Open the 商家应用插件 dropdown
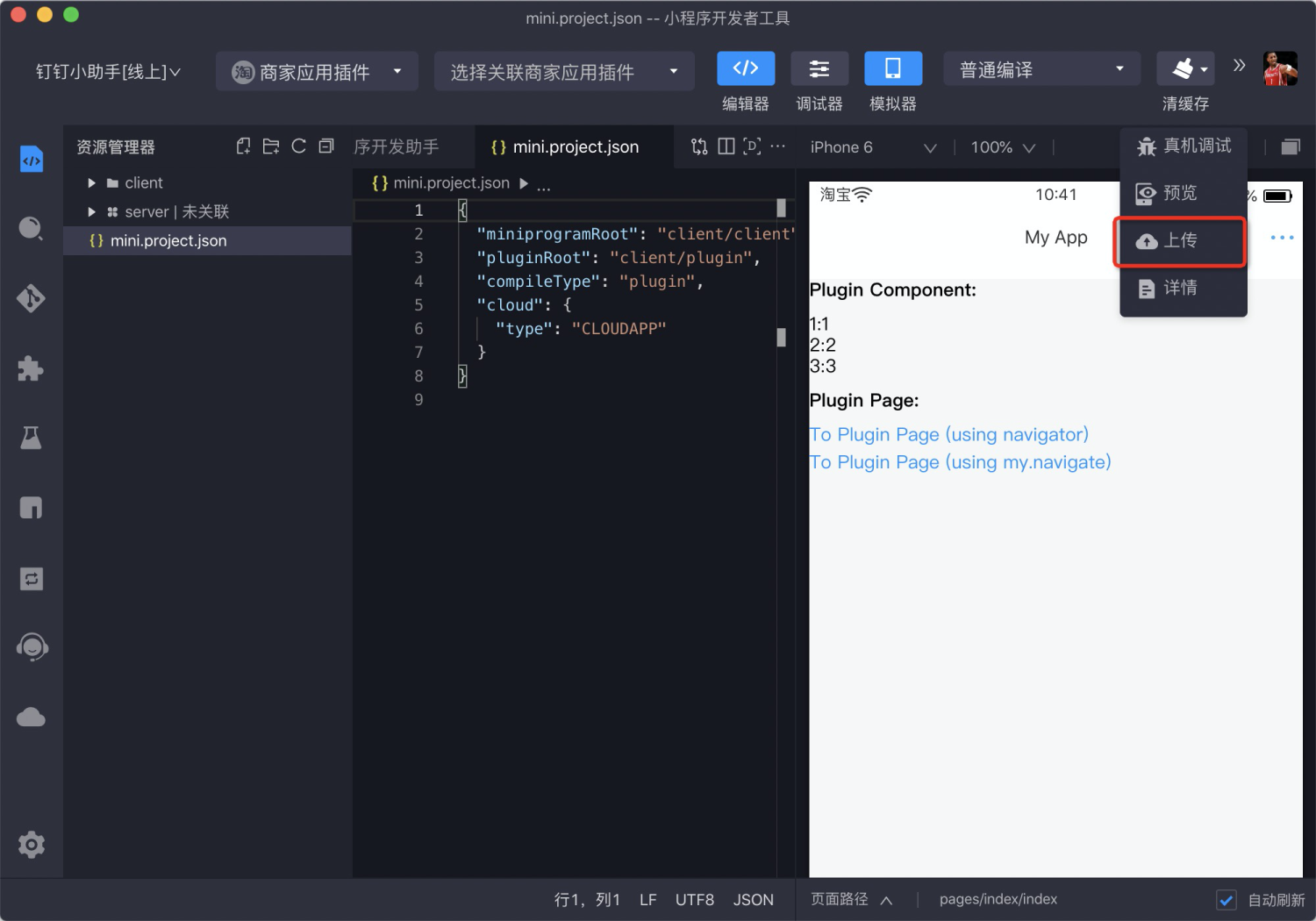Screen dimensions: 1316x921 coord(317,72)
